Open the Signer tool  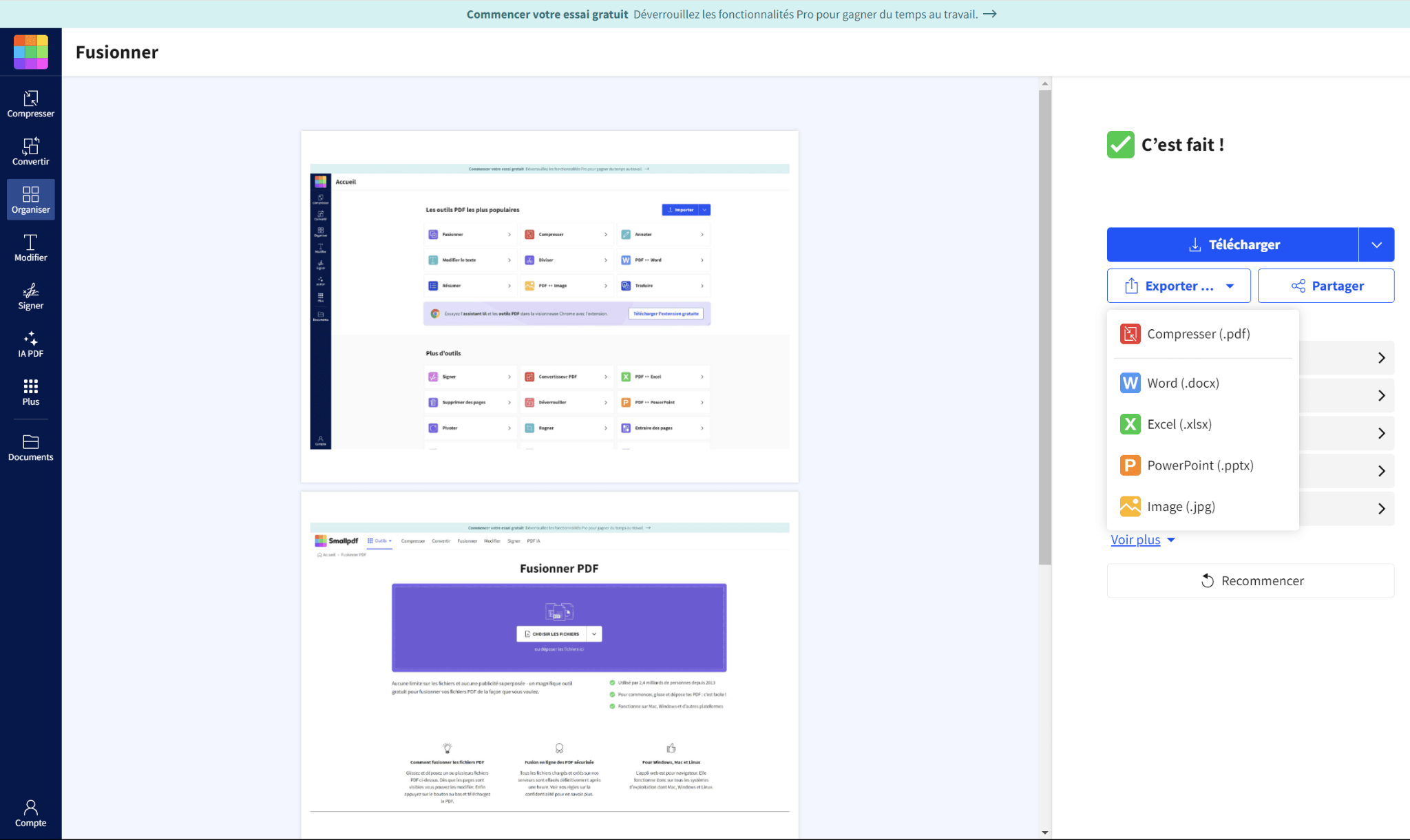tap(30, 296)
